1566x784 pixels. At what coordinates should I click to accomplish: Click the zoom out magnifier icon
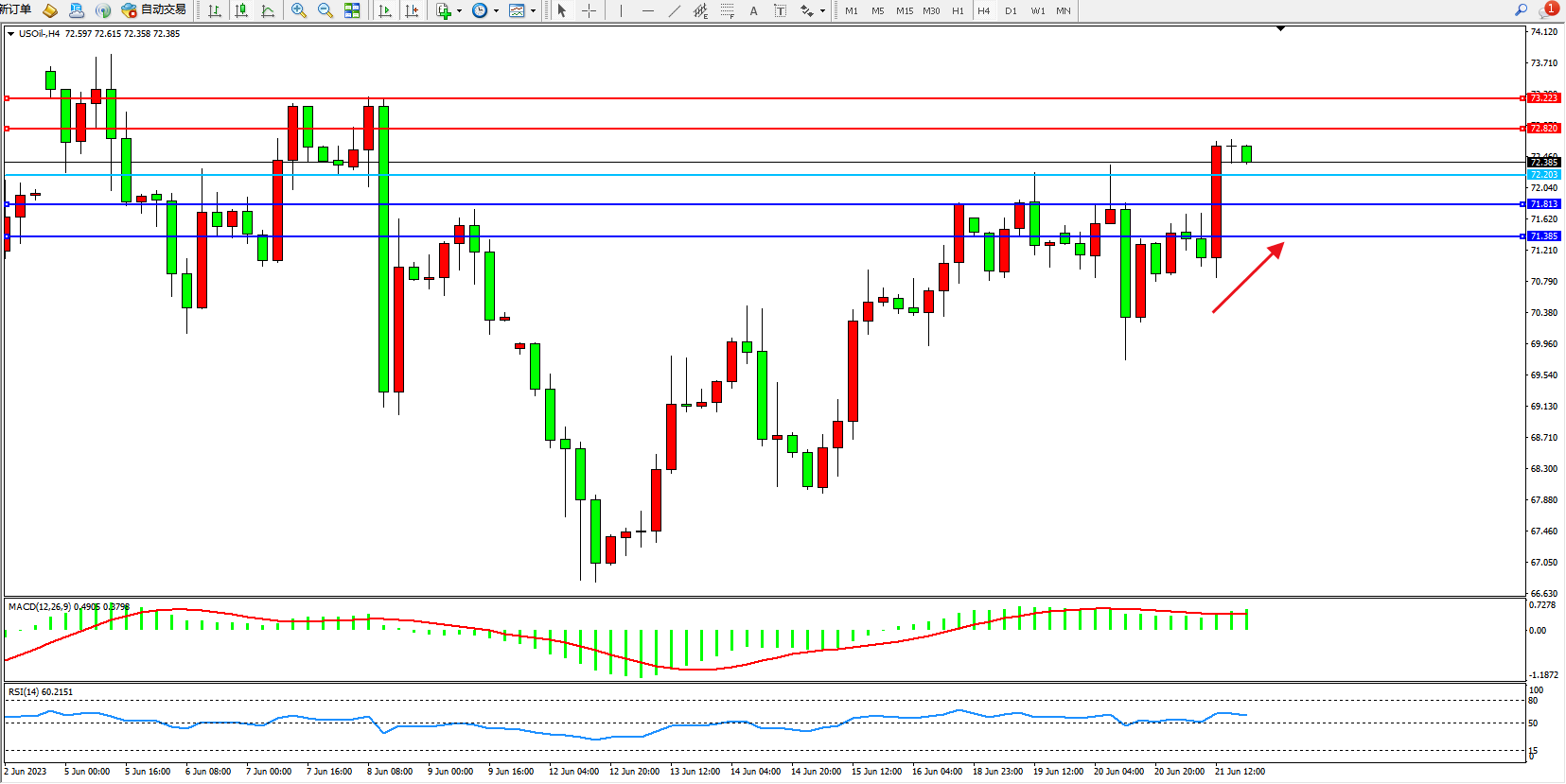tap(326, 10)
